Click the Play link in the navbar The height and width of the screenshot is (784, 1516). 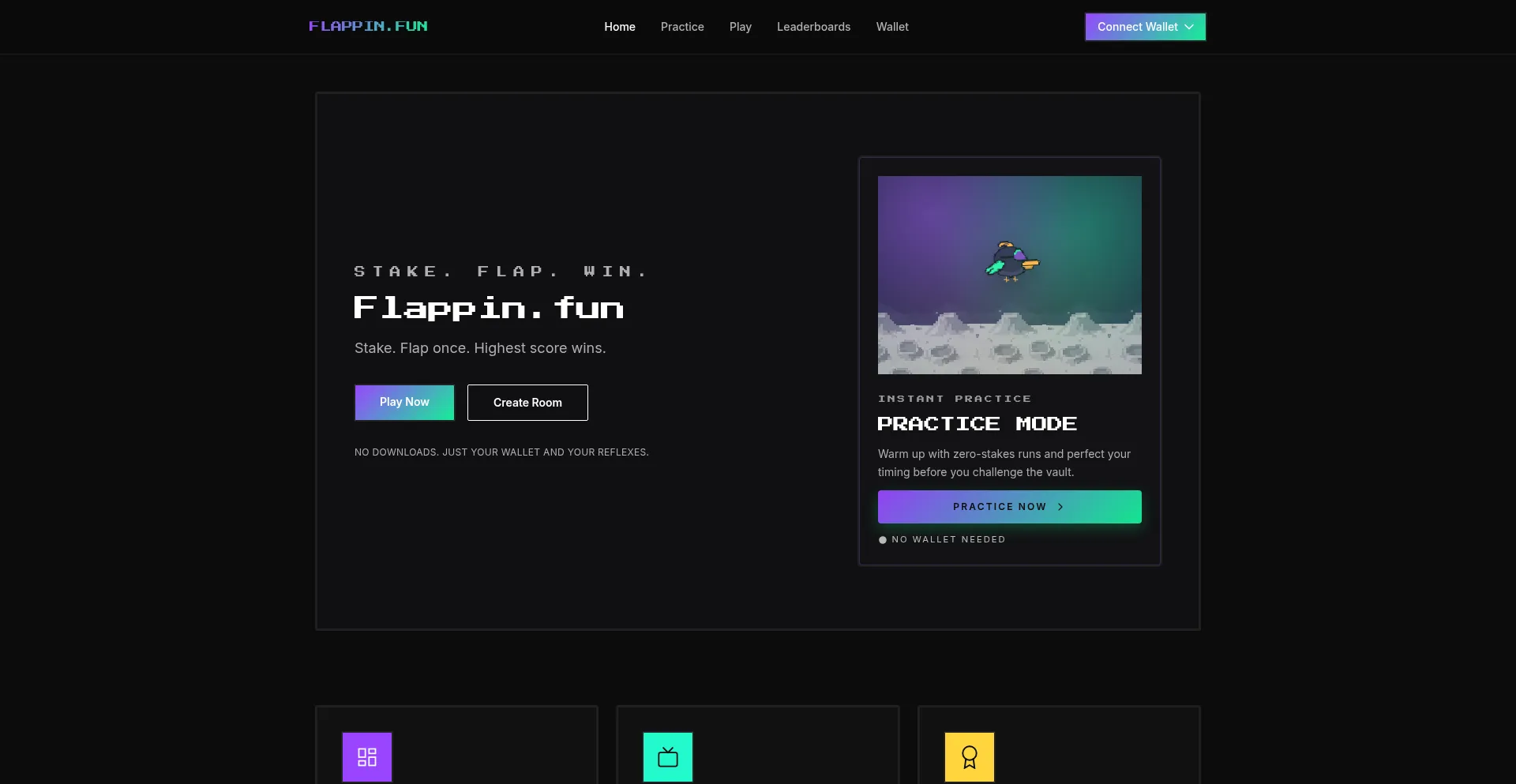(740, 26)
